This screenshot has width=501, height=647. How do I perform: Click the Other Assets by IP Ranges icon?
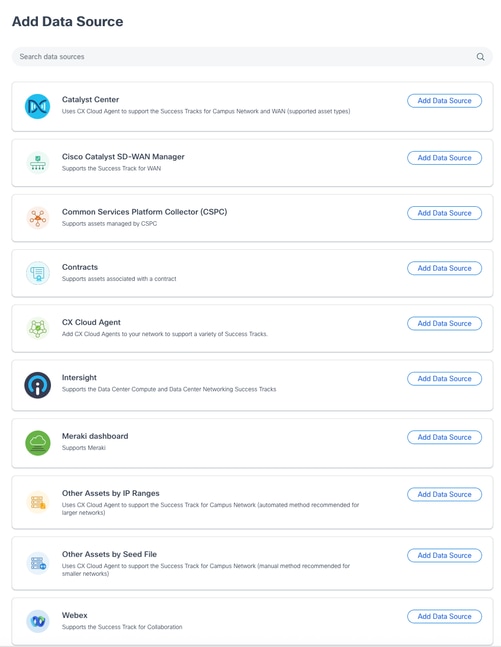pos(38,502)
